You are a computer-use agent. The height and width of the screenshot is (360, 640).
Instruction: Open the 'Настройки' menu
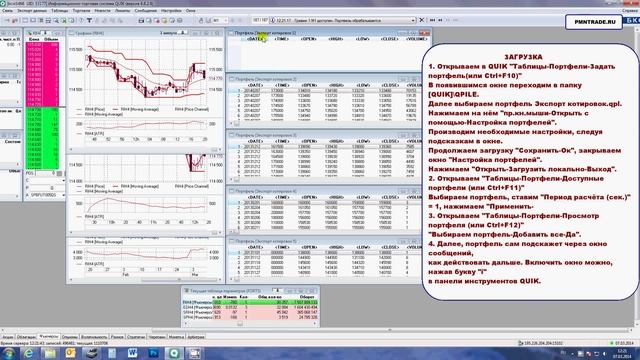(x=171, y=11)
